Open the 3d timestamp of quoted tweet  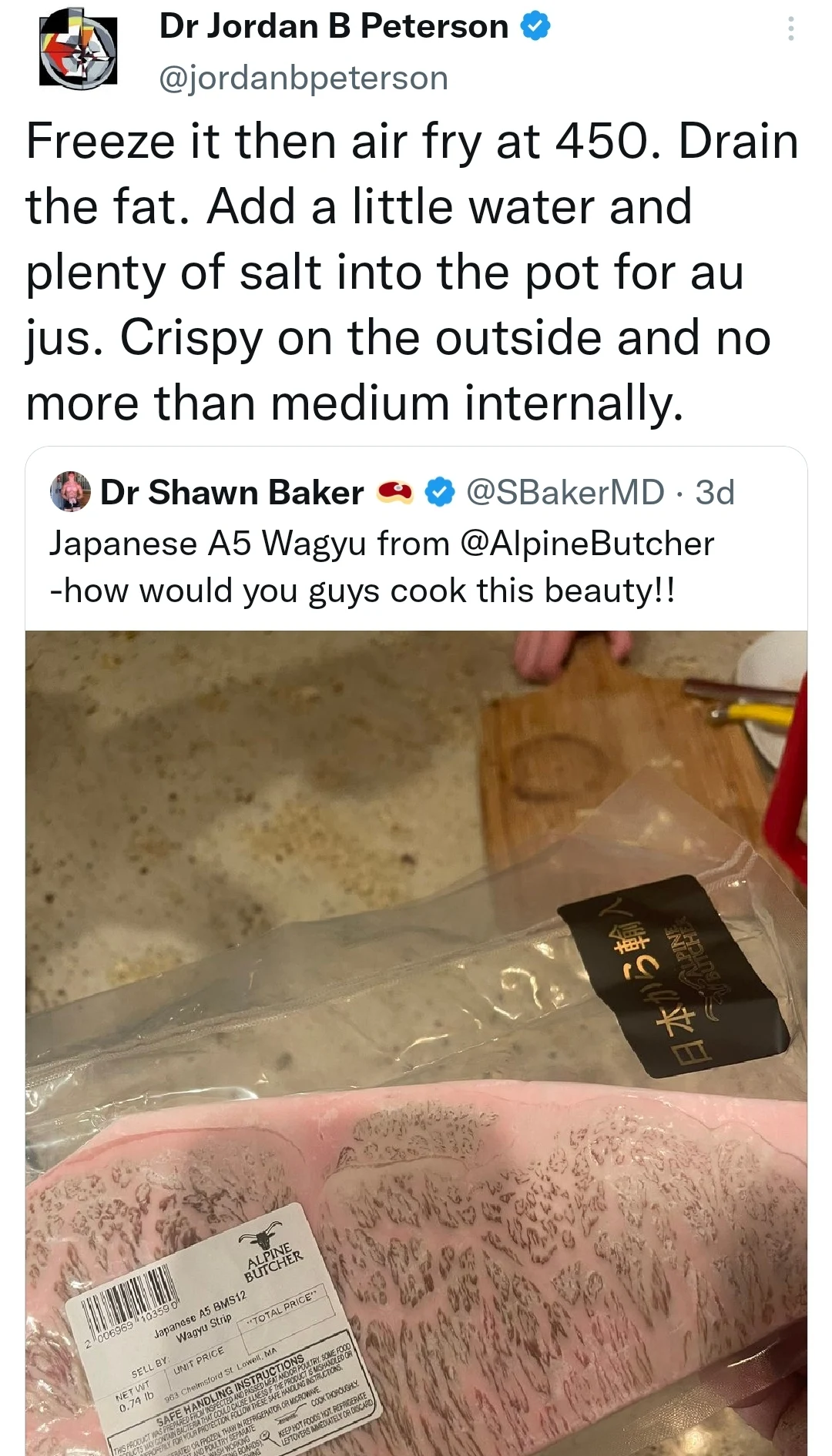(x=715, y=493)
